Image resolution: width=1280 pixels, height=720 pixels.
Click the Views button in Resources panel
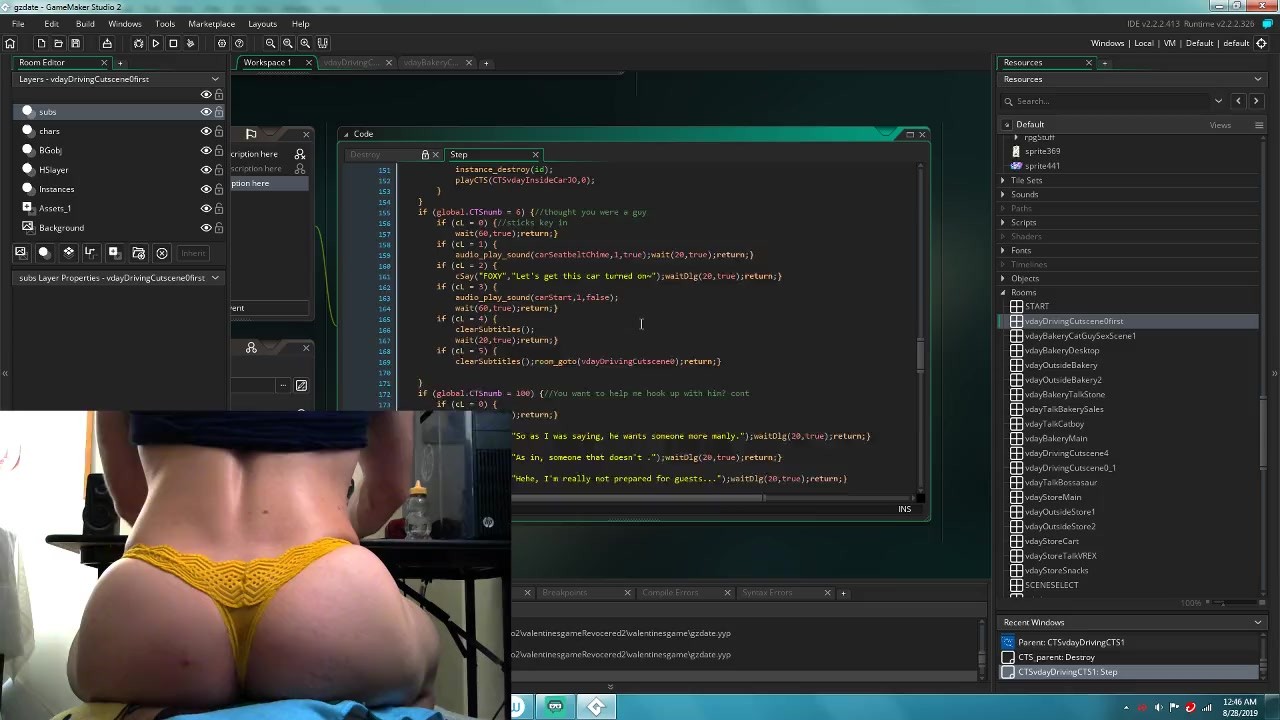coord(1220,125)
